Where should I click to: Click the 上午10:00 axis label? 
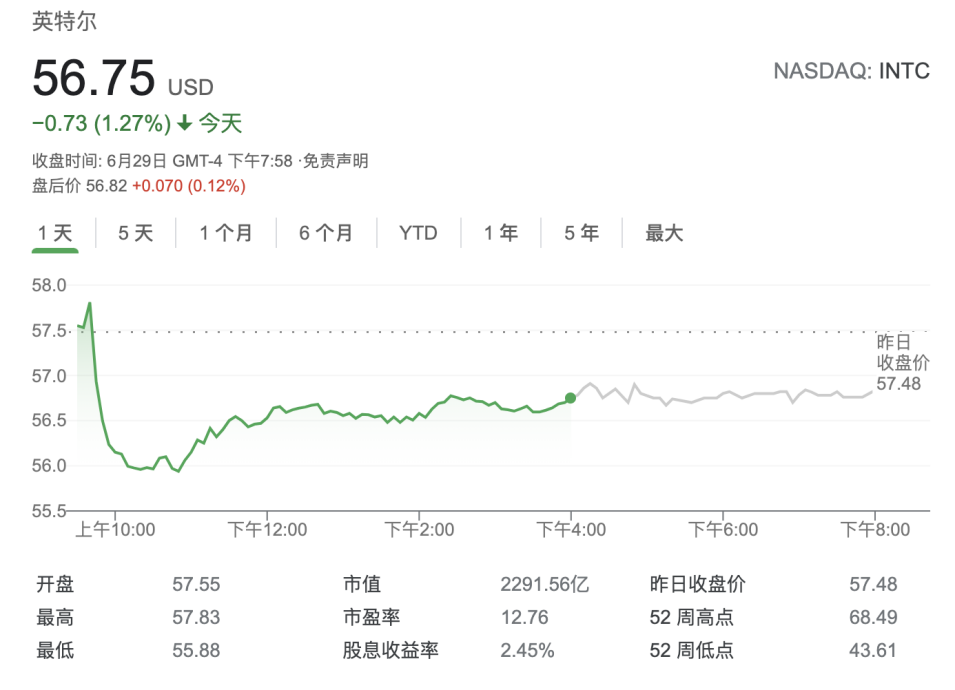115,530
